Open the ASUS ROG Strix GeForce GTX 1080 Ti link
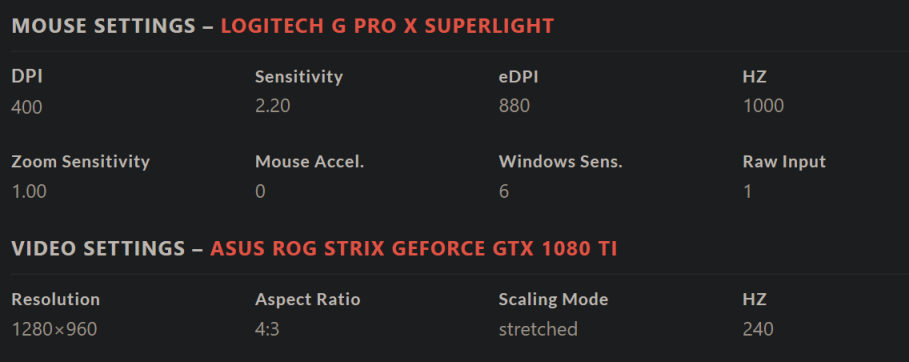Screen dimensions: 909x362 [x=413, y=249]
